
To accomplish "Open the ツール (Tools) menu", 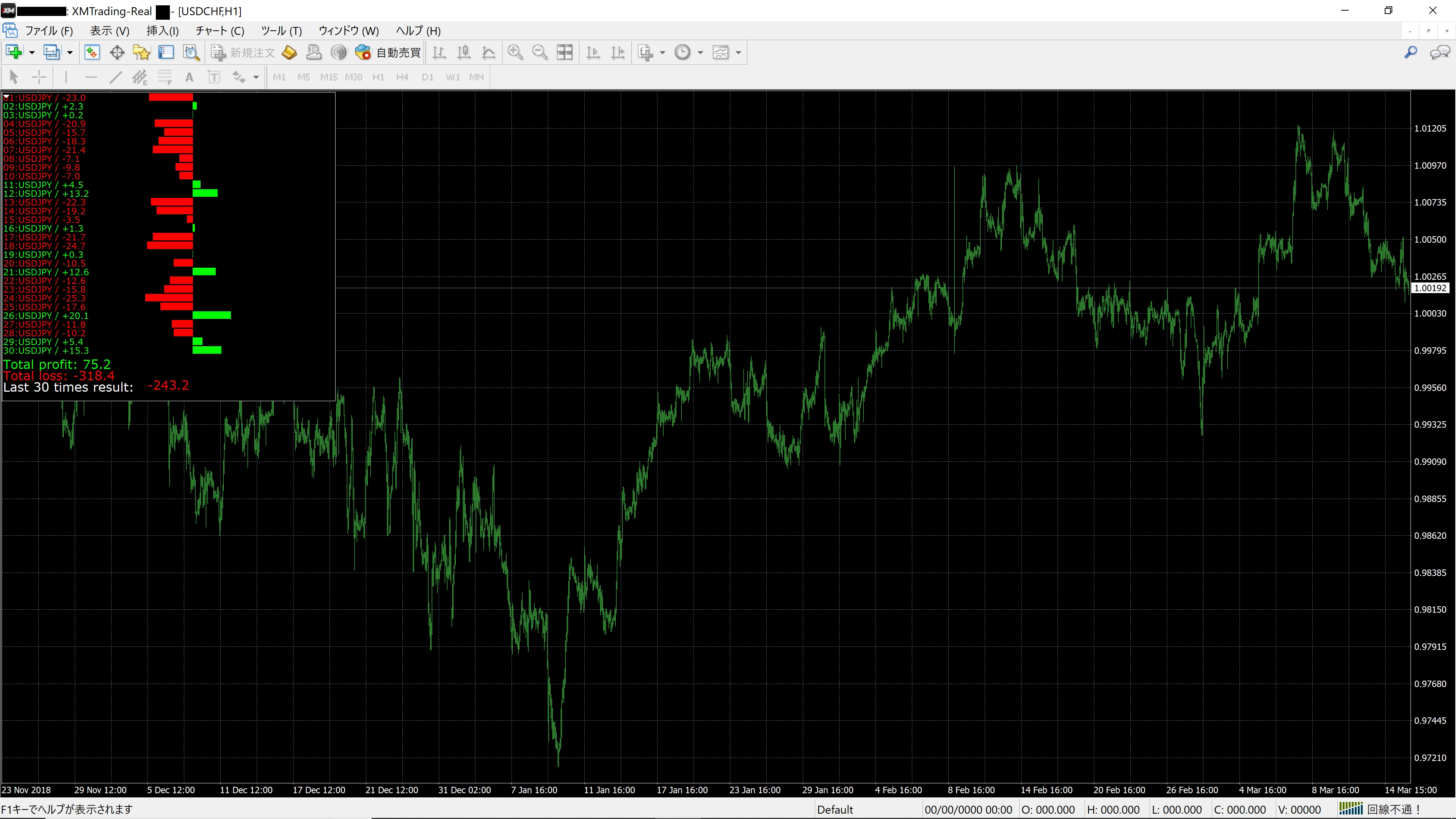I will 281,30.
